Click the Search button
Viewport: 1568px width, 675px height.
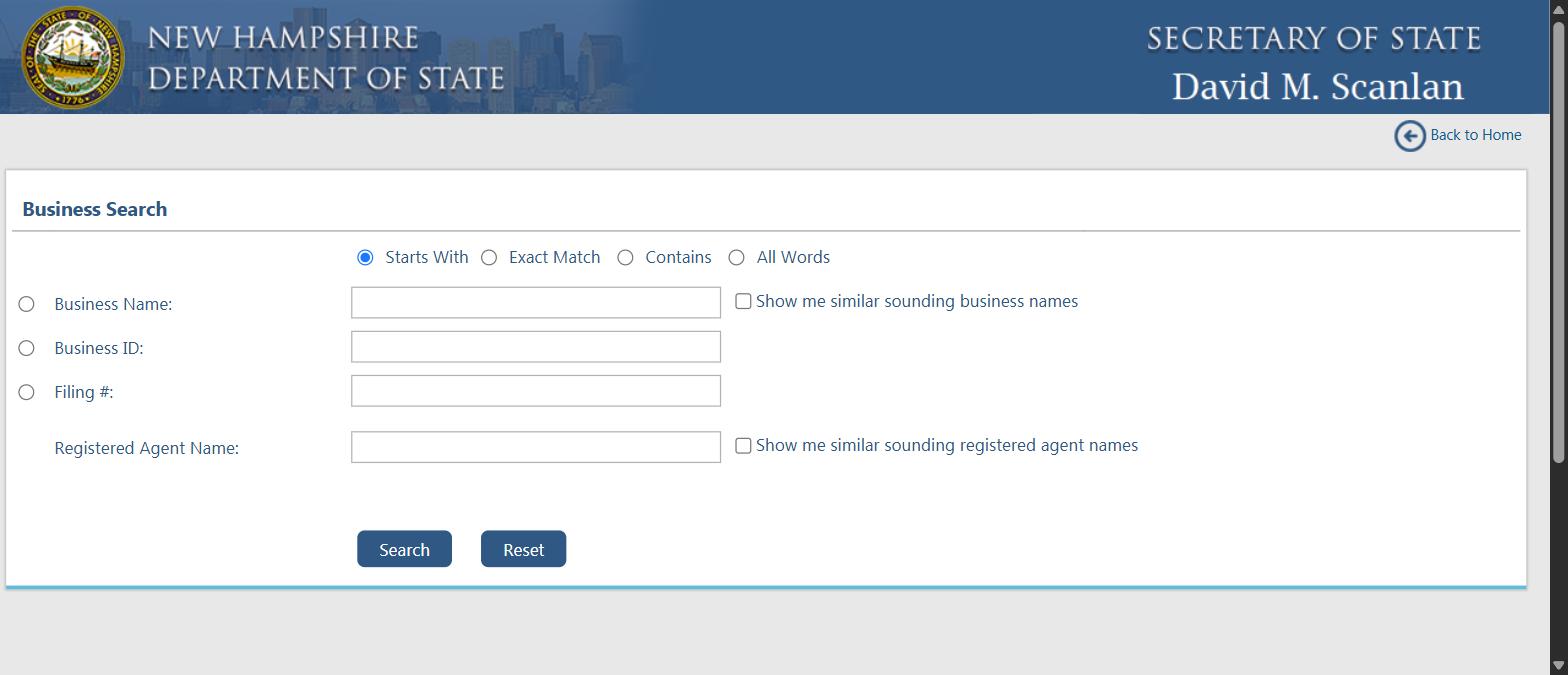pyautogui.click(x=404, y=549)
